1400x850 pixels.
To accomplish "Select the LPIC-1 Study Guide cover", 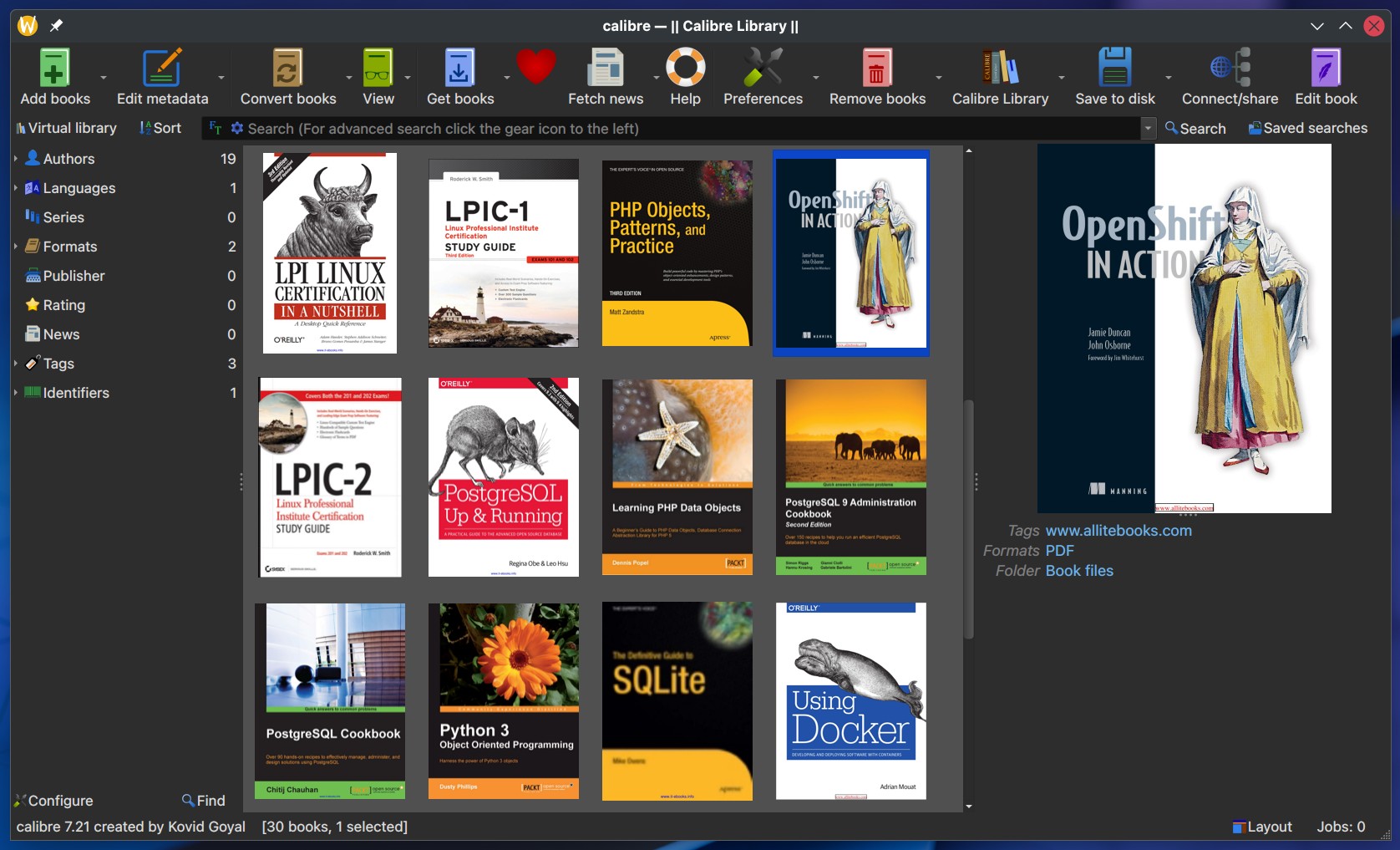I will click(504, 253).
